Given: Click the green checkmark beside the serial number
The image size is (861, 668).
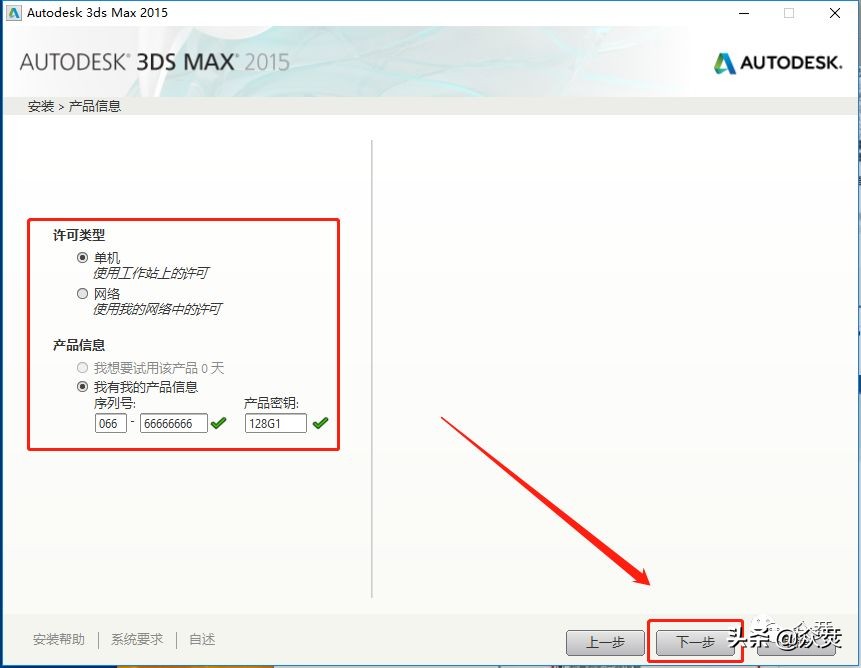Looking at the screenshot, I should click(x=219, y=423).
